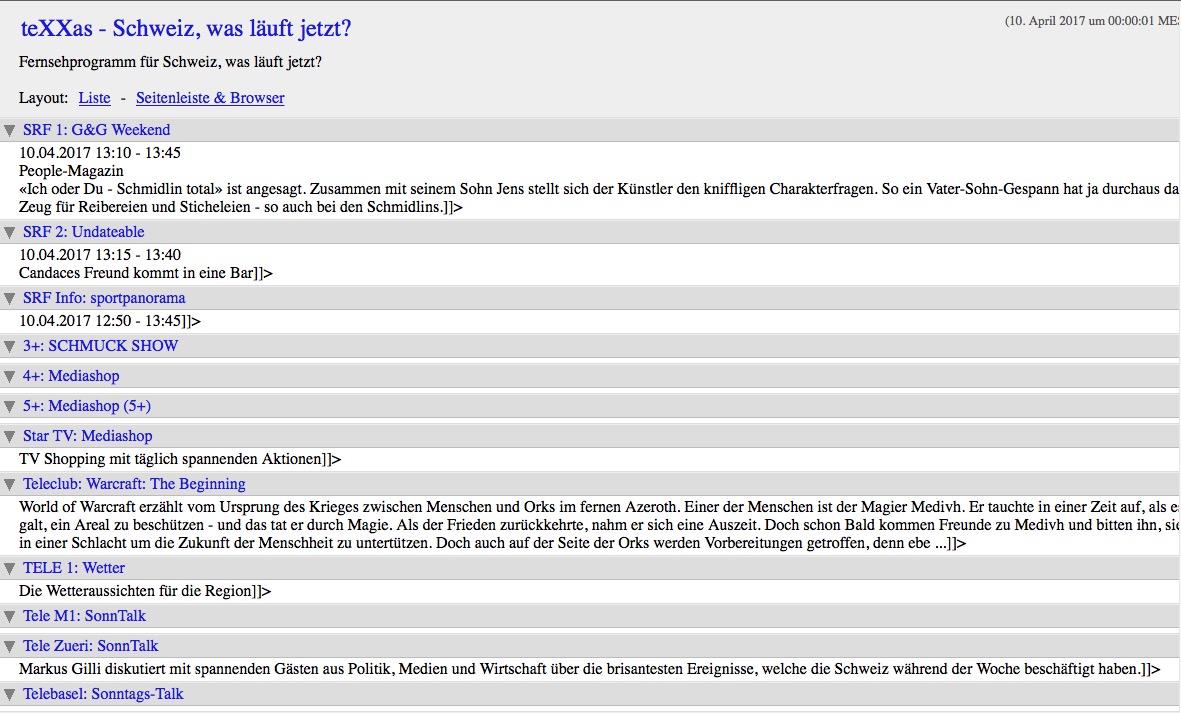Collapse the SRF 1: G&G Weekend triangle
The height and width of the screenshot is (713, 1181).
(x=10, y=130)
